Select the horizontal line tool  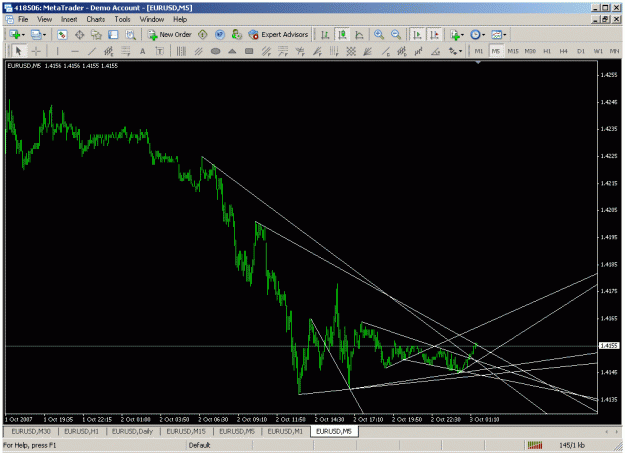tap(75, 51)
